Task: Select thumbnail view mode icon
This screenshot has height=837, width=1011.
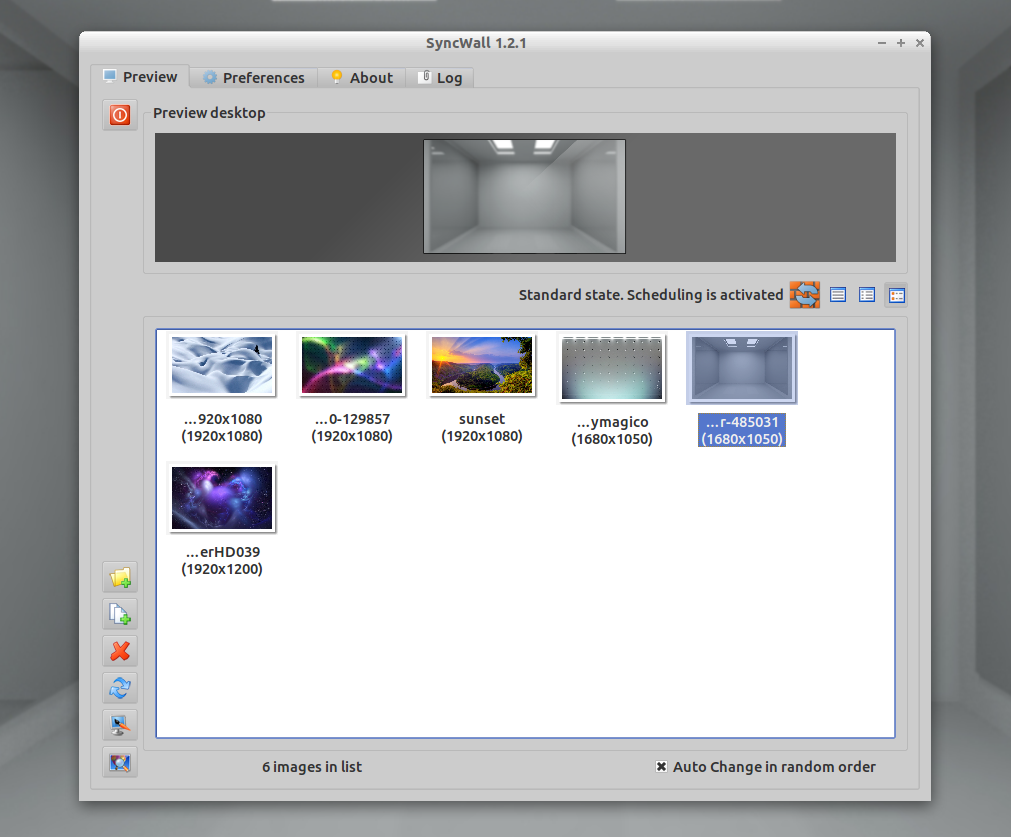Action: coord(896,295)
